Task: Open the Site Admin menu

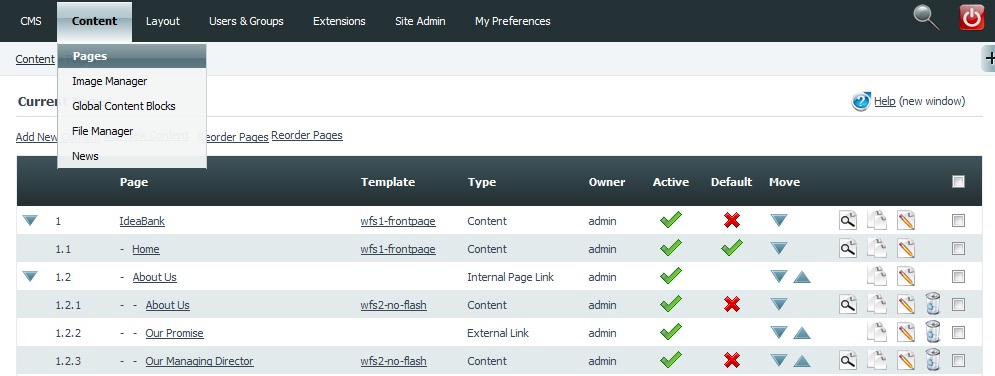Action: click(420, 21)
